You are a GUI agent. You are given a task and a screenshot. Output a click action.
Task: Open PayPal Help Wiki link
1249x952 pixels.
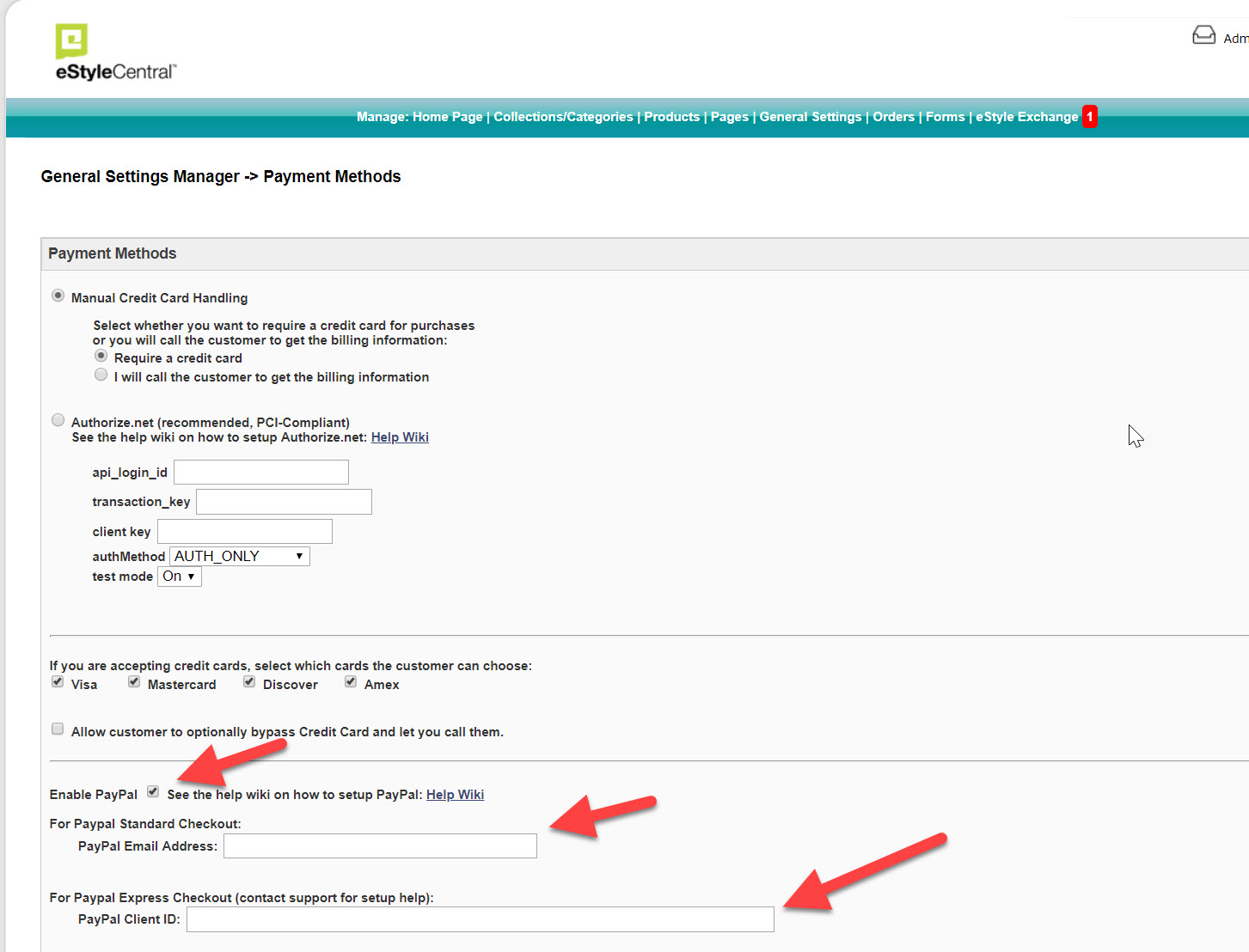click(455, 795)
